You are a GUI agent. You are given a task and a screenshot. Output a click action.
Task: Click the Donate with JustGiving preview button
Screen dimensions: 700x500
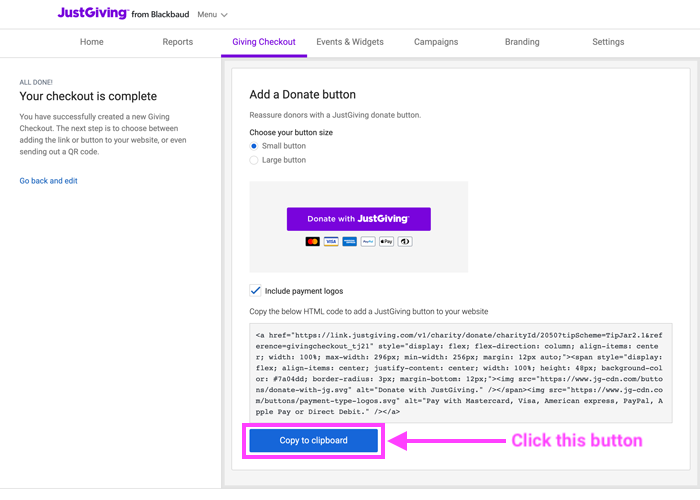(358, 219)
